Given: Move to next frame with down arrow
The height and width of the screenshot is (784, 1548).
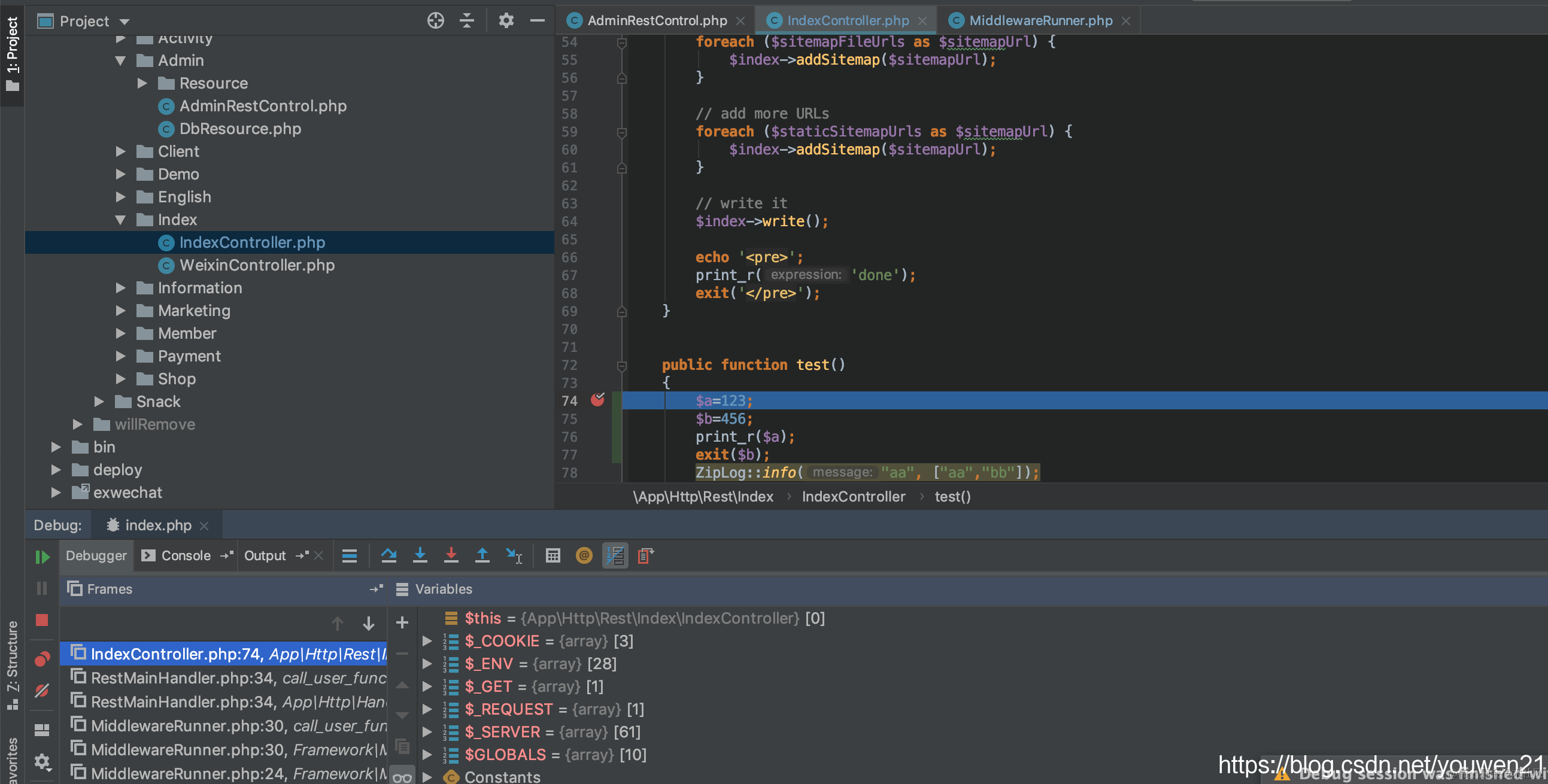Looking at the screenshot, I should click(x=368, y=624).
